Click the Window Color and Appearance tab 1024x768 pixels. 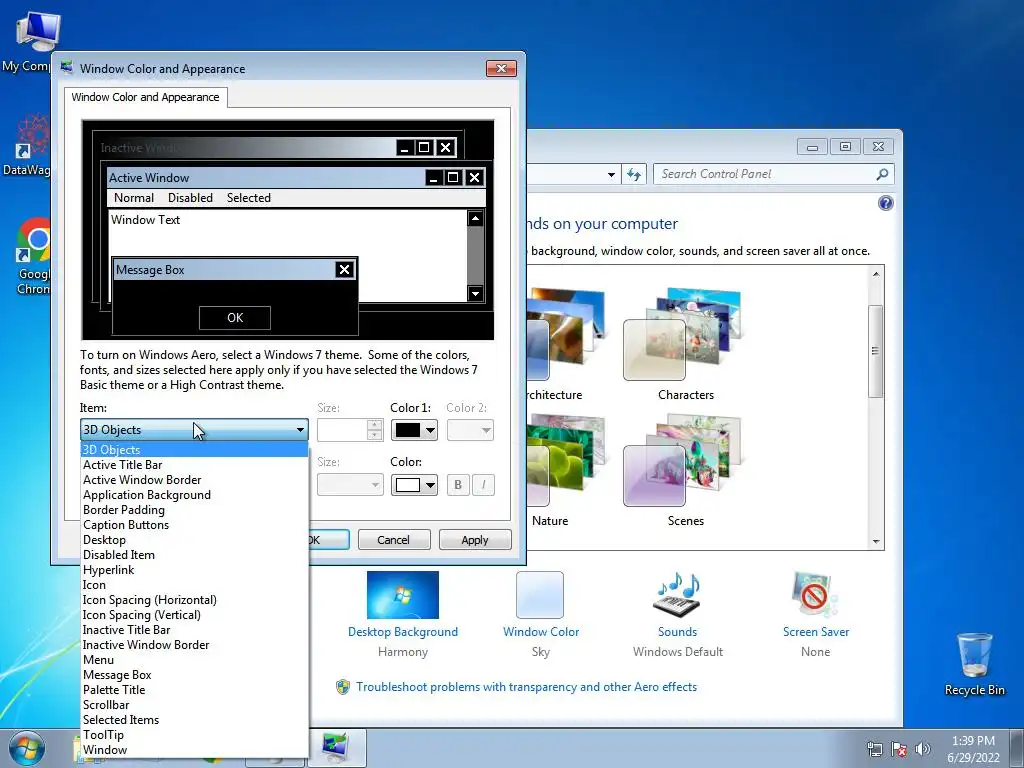(x=146, y=97)
